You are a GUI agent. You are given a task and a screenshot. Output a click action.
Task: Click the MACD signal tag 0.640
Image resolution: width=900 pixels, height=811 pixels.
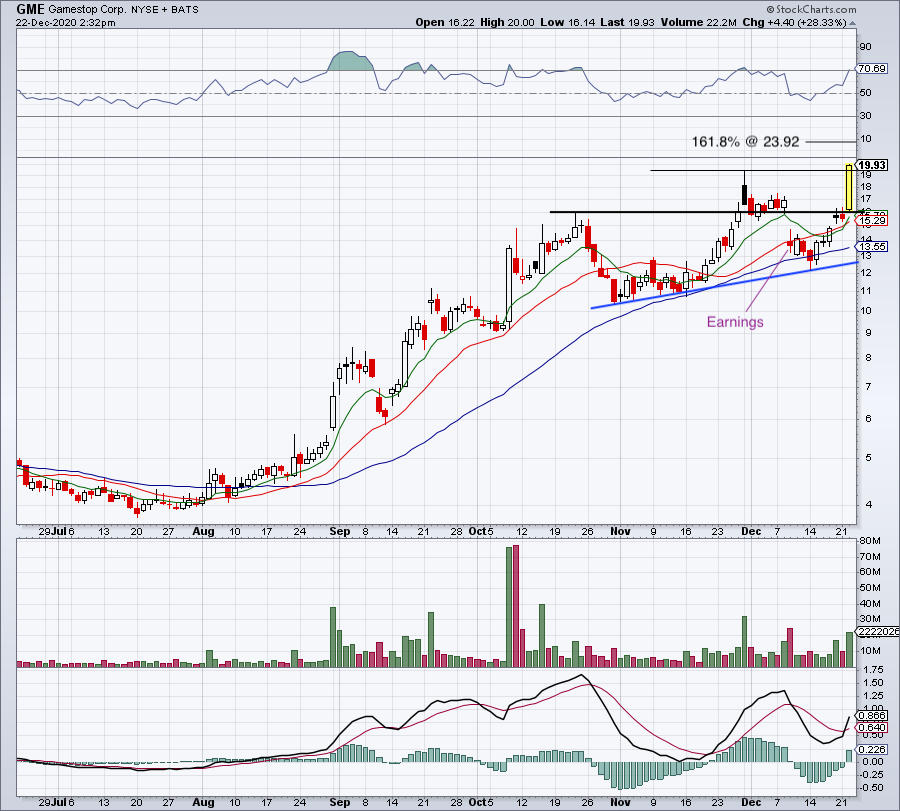pyautogui.click(x=872, y=727)
